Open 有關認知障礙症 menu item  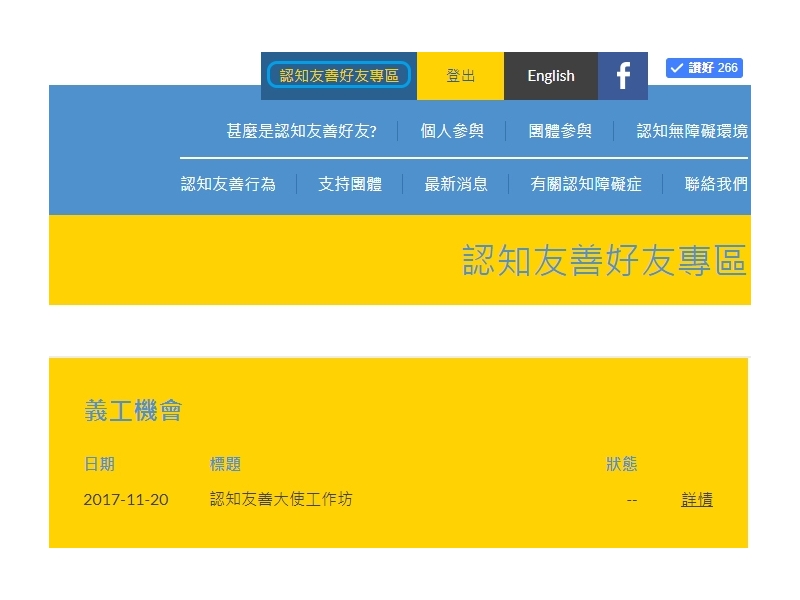(586, 184)
